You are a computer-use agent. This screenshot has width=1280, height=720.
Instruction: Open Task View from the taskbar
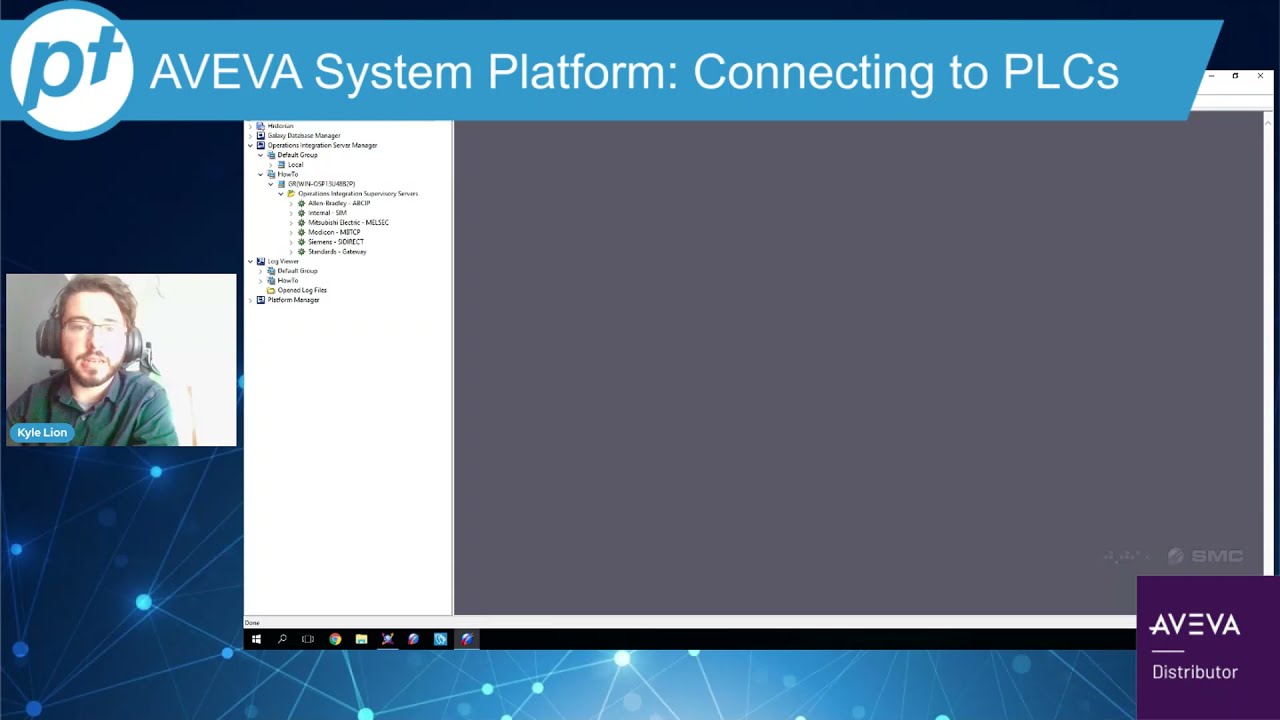click(x=308, y=639)
